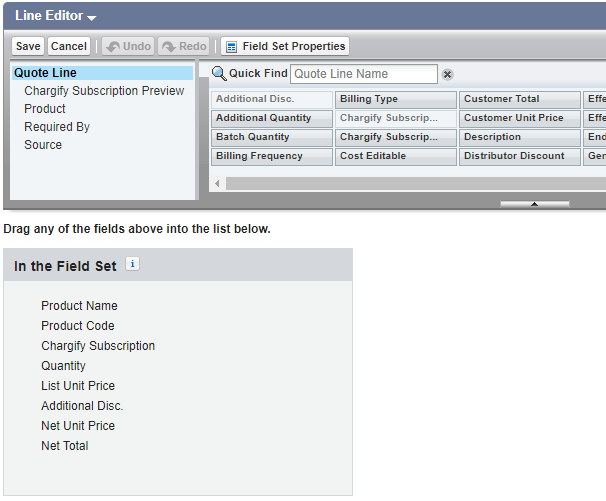Select Net Unit Price in the field set
This screenshot has width=606, height=501.
[x=78, y=426]
